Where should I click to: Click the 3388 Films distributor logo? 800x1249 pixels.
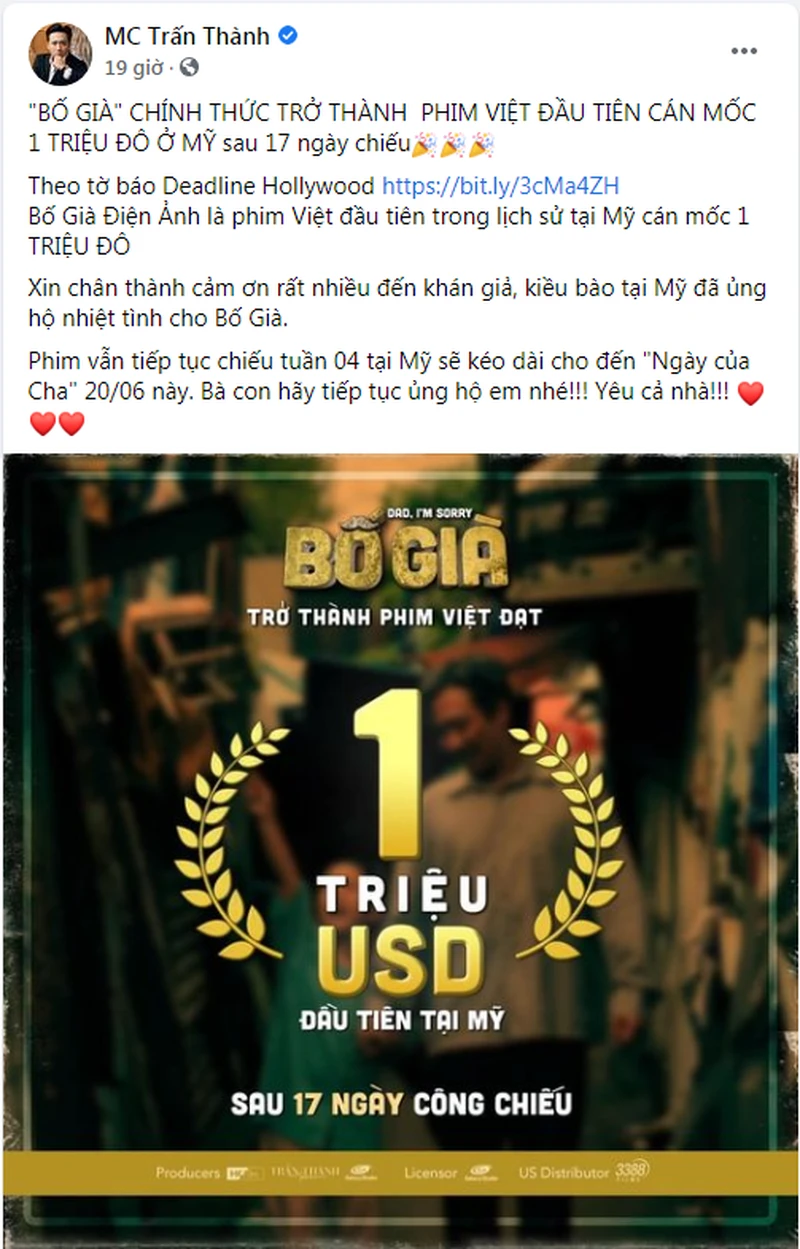click(632, 1170)
